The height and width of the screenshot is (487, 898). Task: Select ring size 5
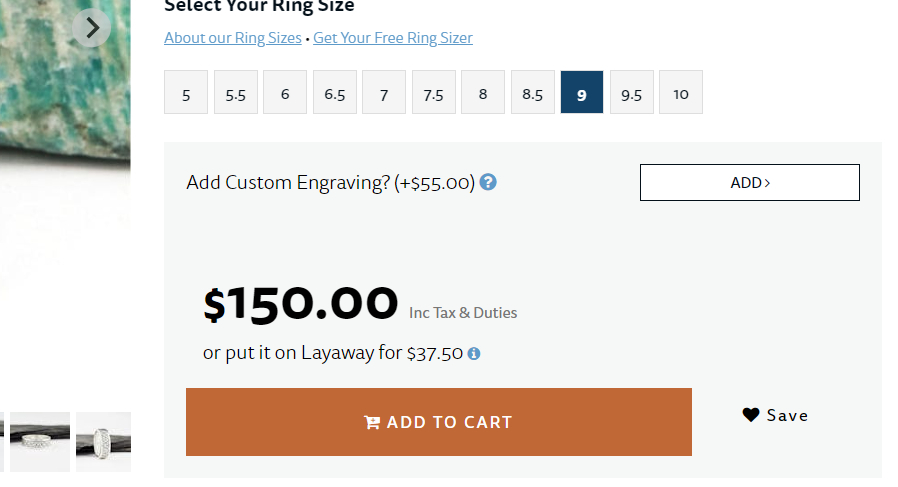pyautogui.click(x=186, y=93)
